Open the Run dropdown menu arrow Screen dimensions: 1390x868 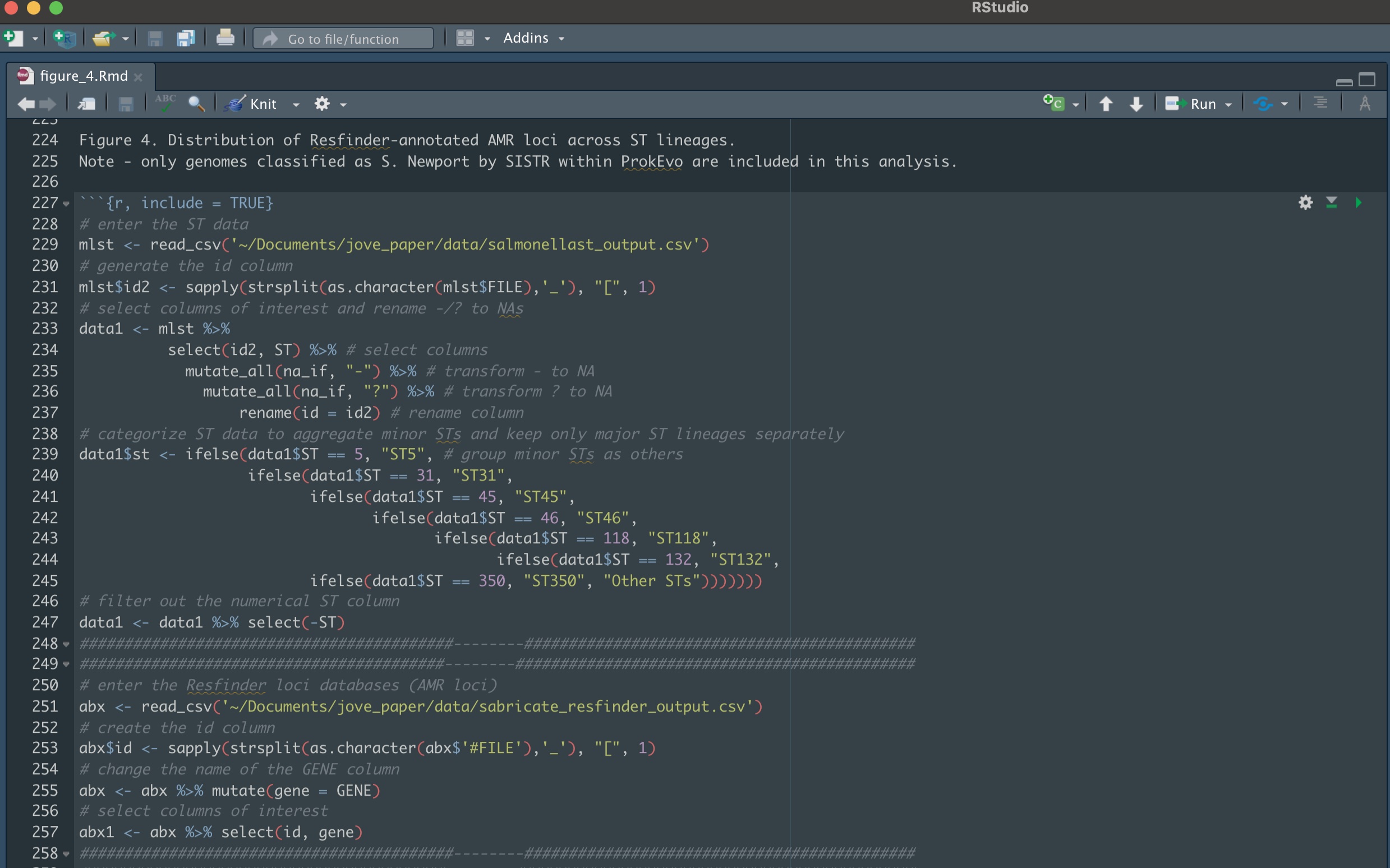pos(1228,104)
